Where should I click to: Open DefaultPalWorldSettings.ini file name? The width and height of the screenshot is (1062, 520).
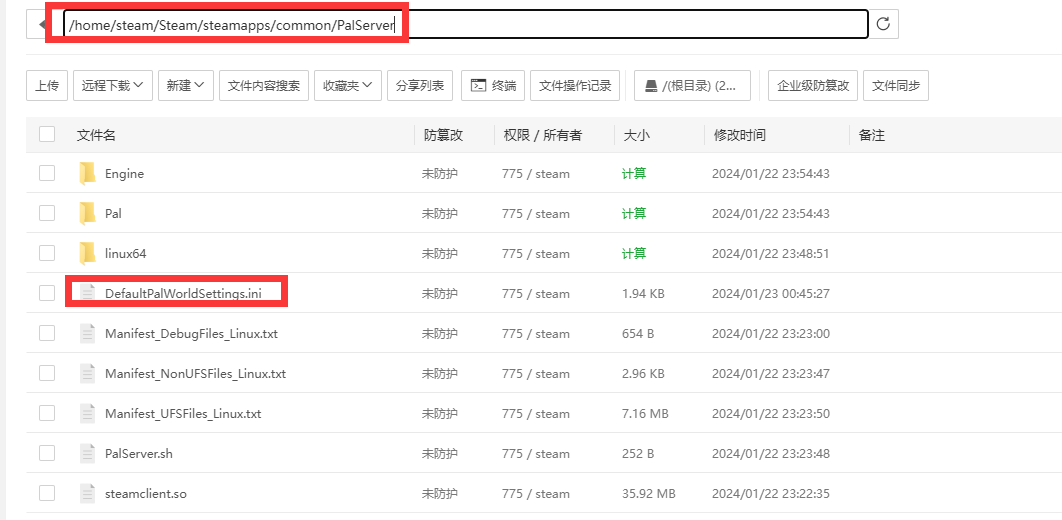click(184, 294)
